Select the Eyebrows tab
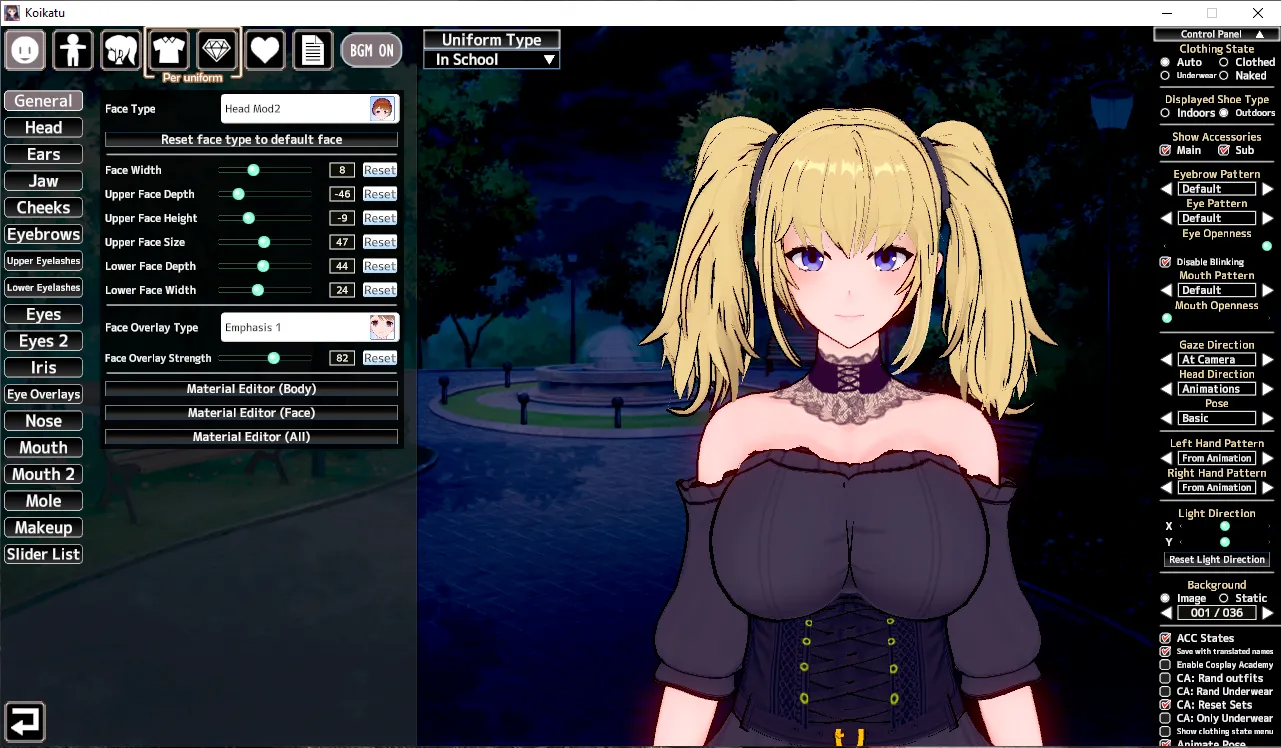1281x748 pixels. [43, 234]
